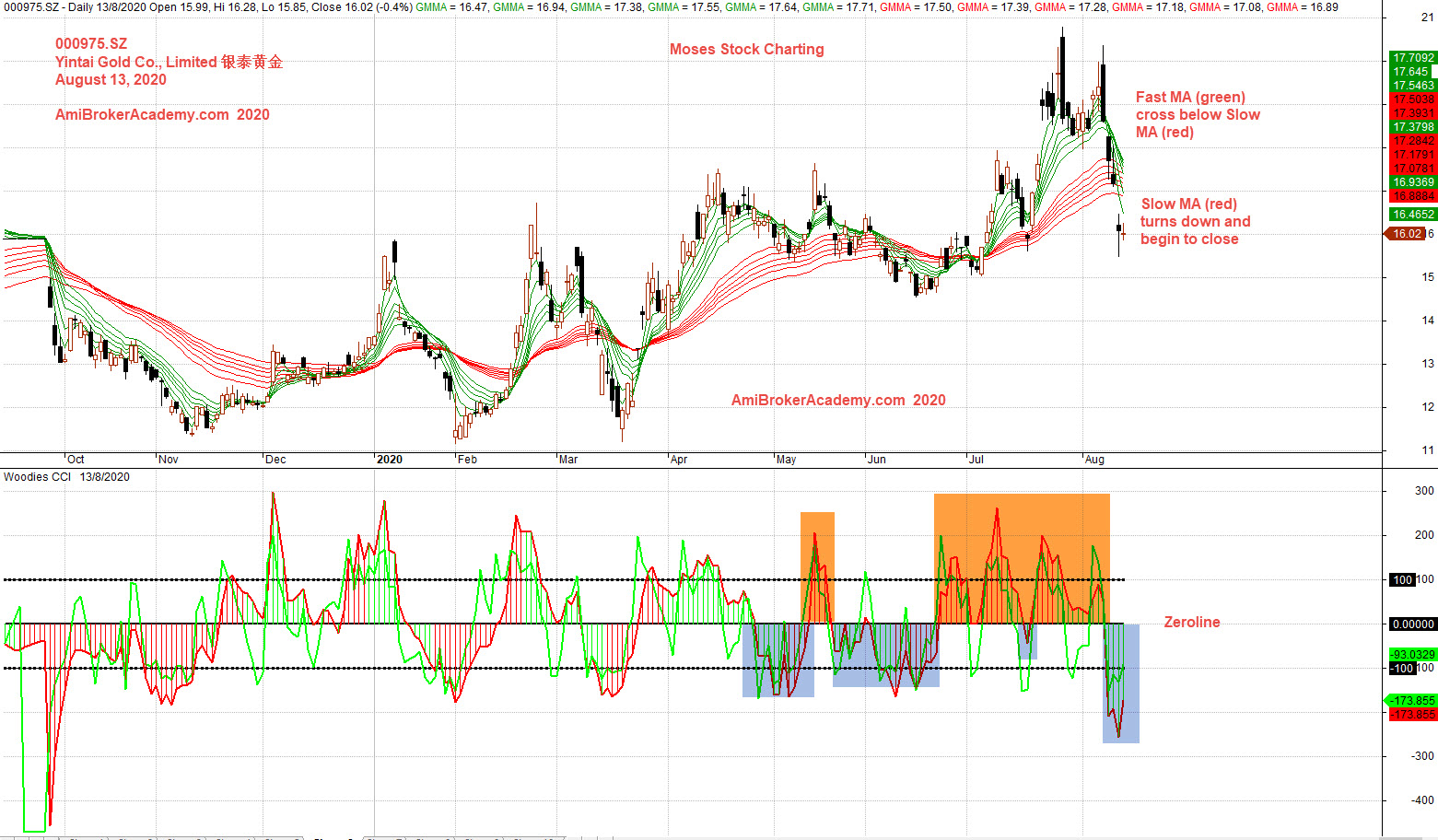Click the red 16.8884 value label
This screenshot has height=840, width=1438.
(1413, 196)
